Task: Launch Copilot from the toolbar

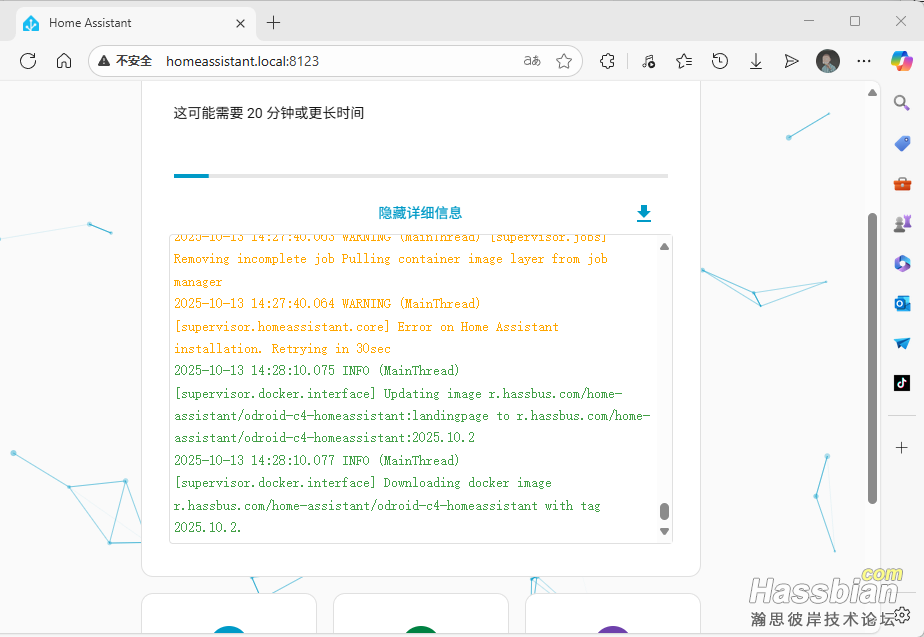Action: click(x=901, y=61)
